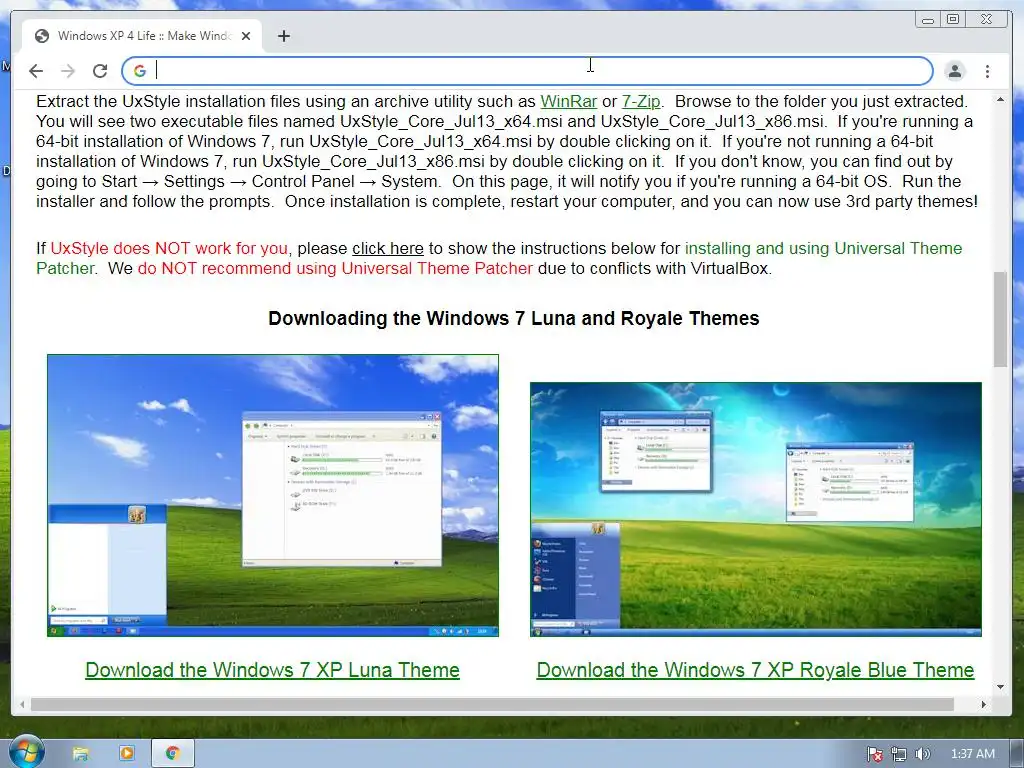Go back using the browser back arrow
The image size is (1024, 768).
point(36,71)
